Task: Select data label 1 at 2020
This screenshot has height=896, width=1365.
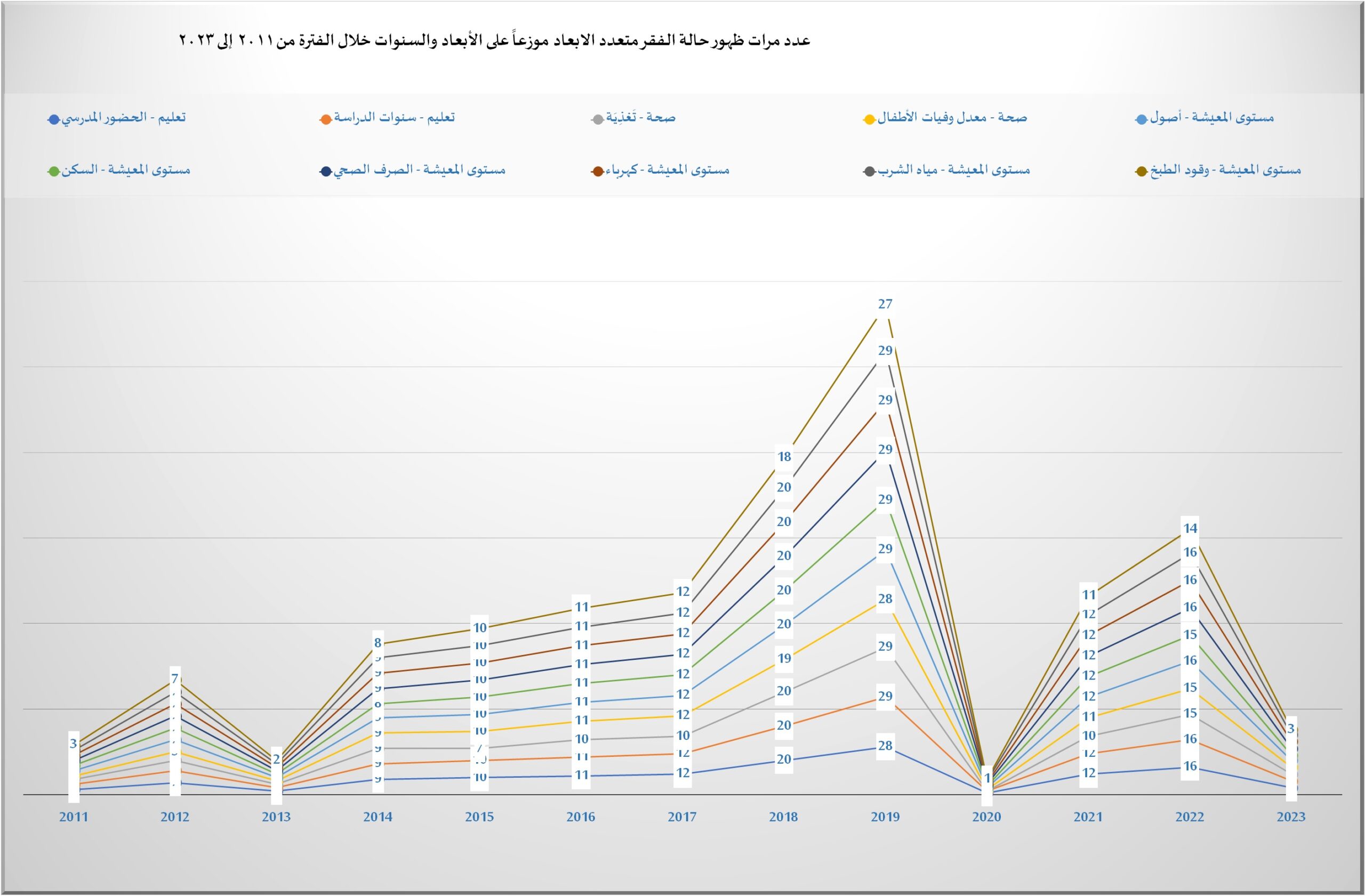Action: (x=987, y=779)
